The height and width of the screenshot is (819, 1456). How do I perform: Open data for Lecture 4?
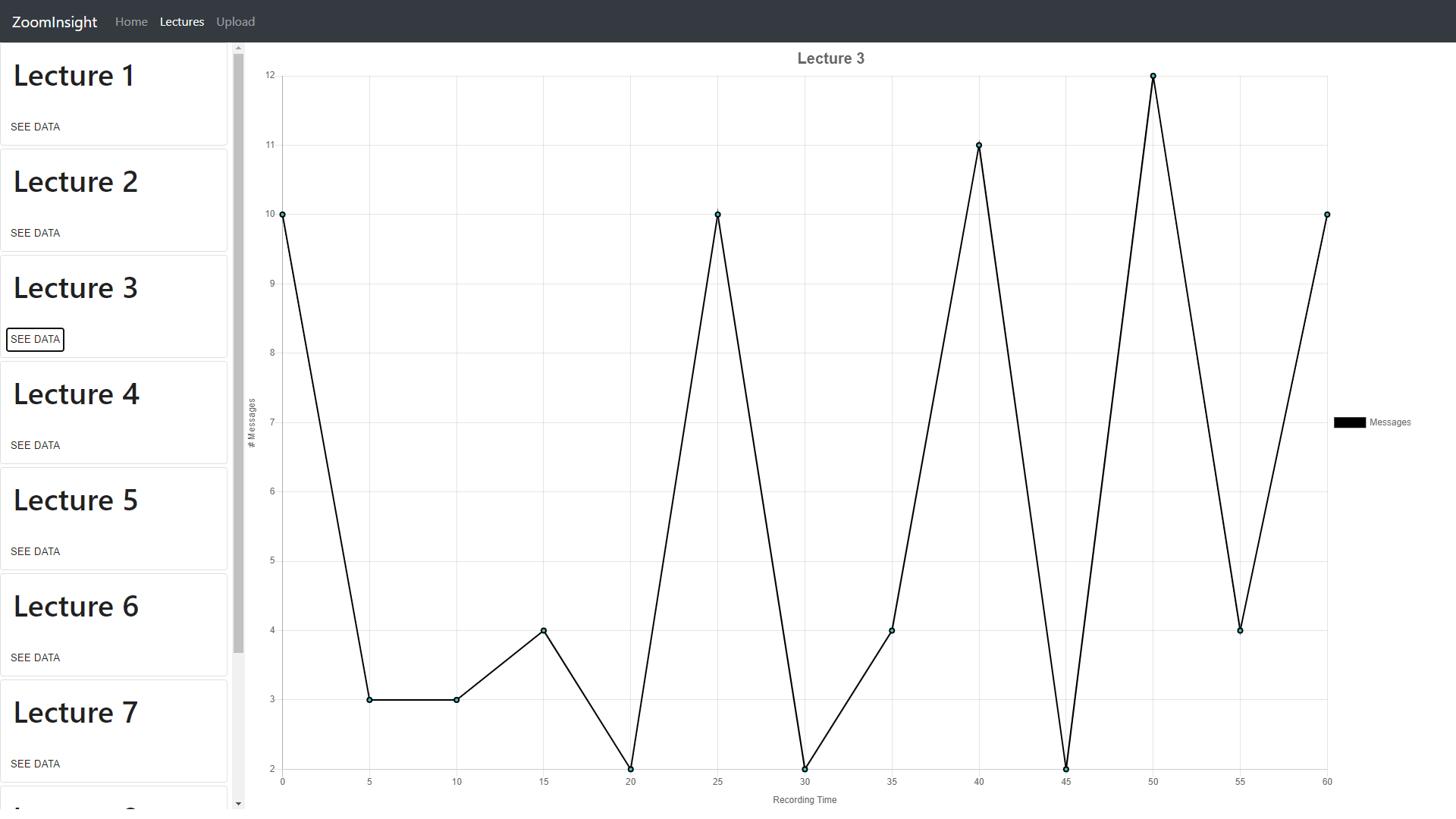(35, 445)
